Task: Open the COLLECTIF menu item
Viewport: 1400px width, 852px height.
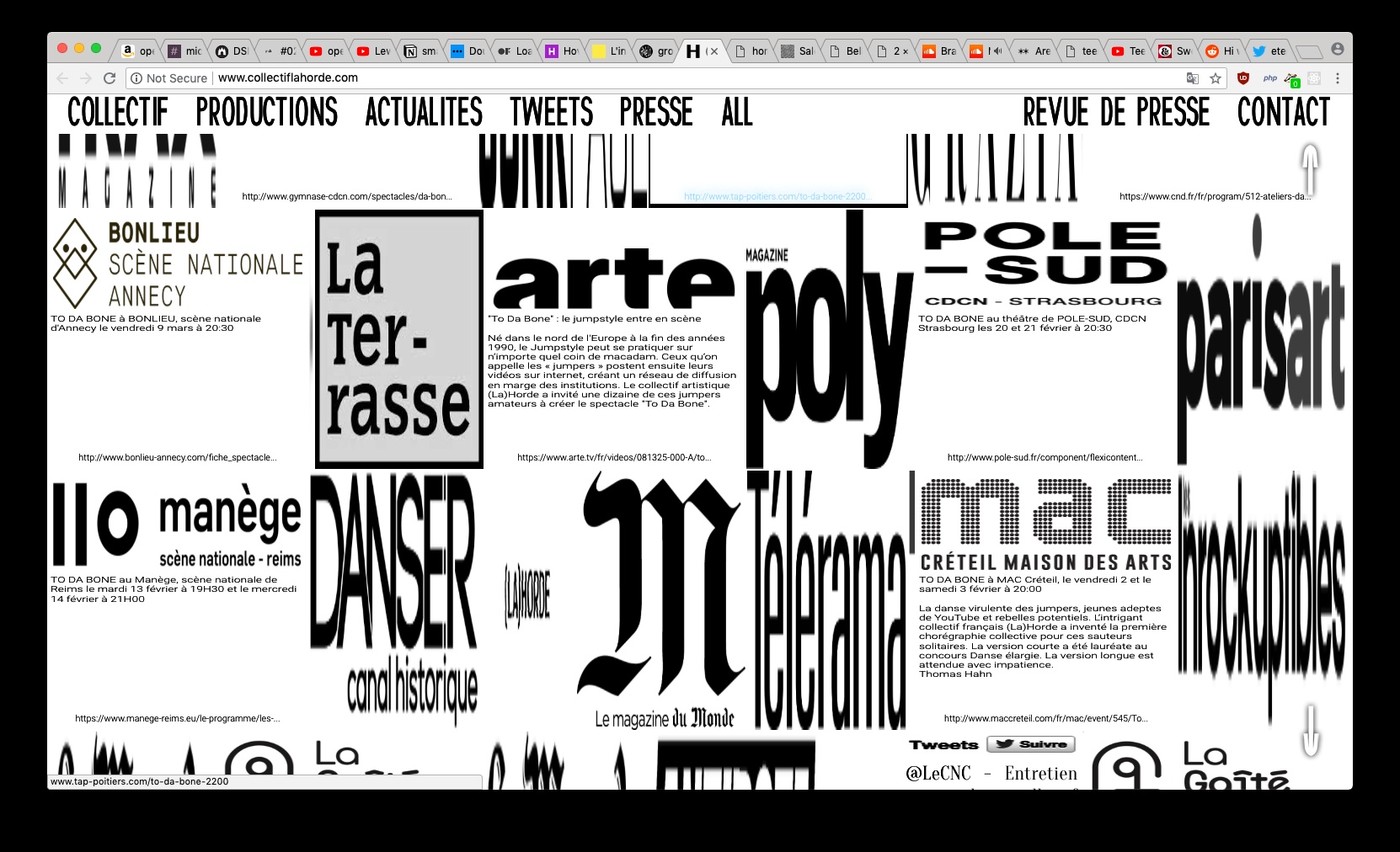Action: point(118,112)
